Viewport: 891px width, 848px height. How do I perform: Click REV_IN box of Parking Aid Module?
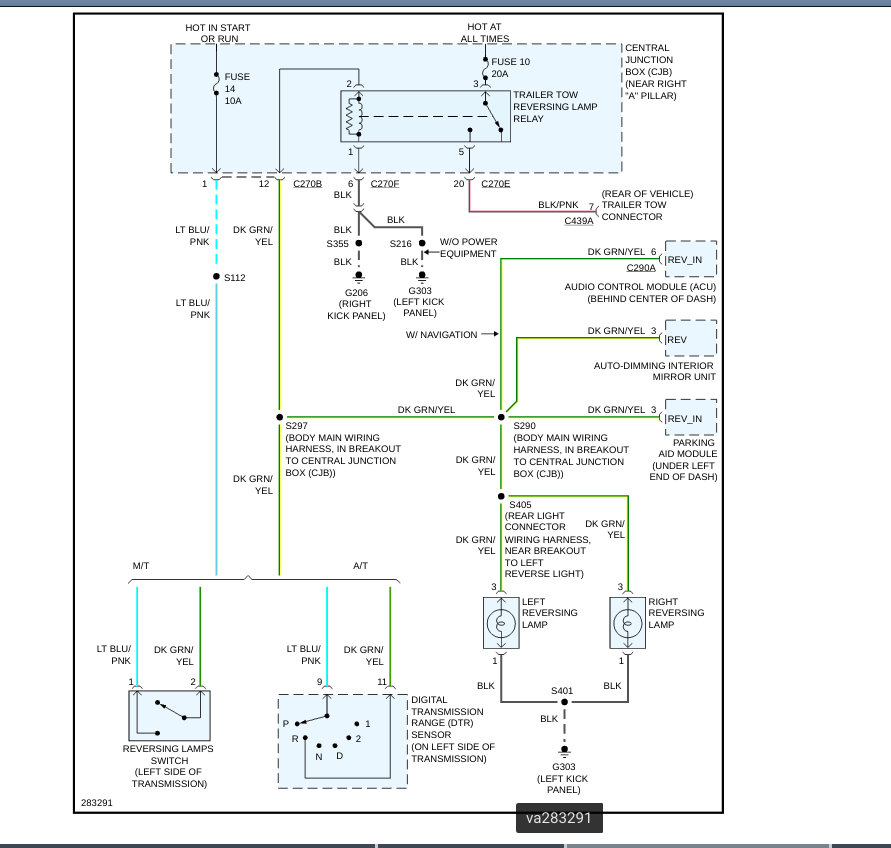[691, 418]
